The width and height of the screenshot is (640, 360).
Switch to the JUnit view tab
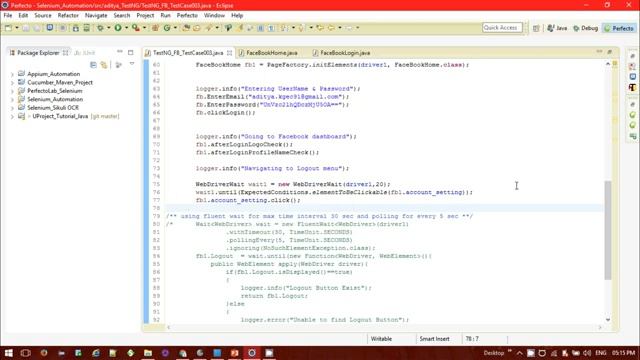84,53
